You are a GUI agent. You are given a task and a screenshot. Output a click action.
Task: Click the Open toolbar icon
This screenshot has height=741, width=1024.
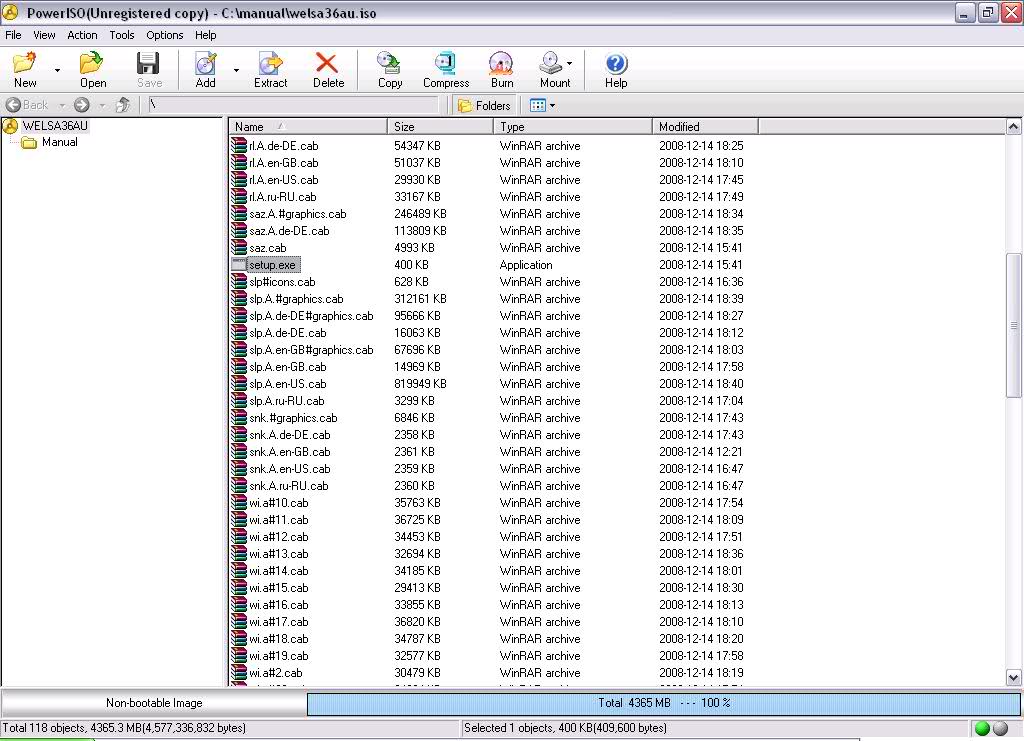92,63
